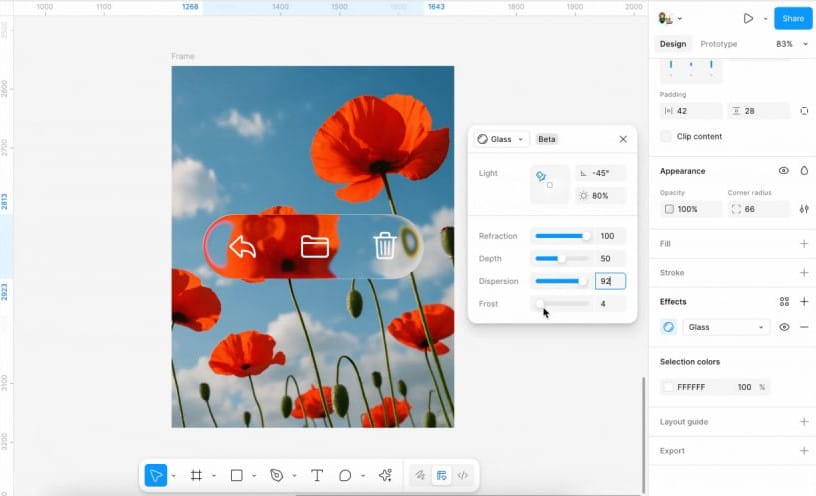Open the 83% zoom level dropdown
816x496 pixels.
pos(790,44)
